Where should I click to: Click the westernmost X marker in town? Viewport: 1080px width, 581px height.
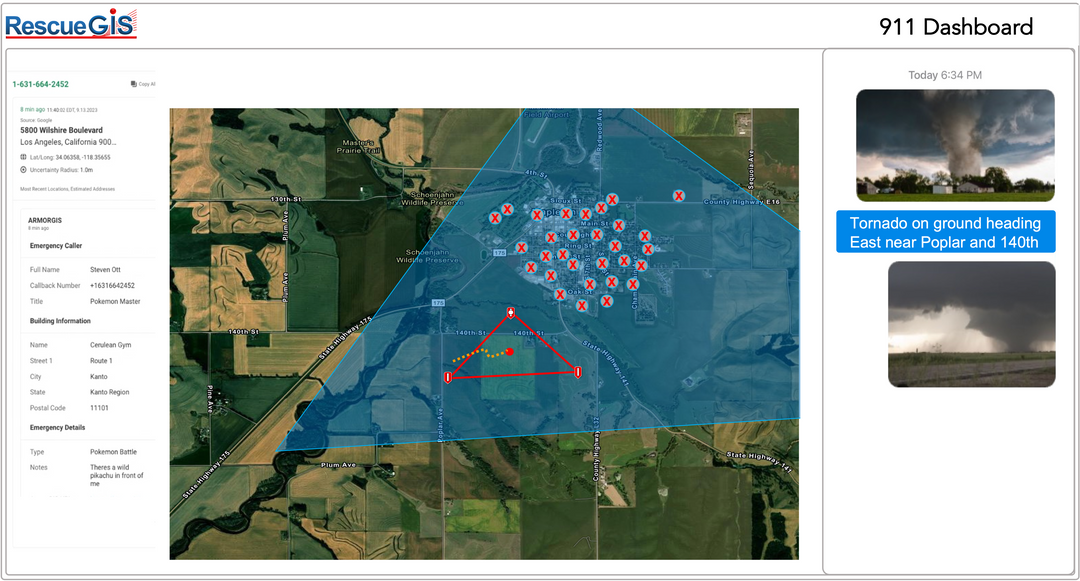[495, 217]
